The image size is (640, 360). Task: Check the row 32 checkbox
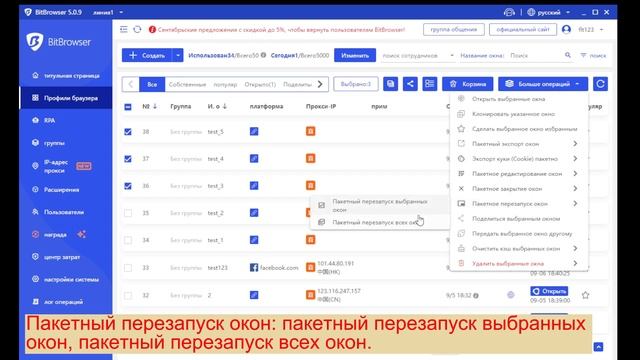point(128,295)
